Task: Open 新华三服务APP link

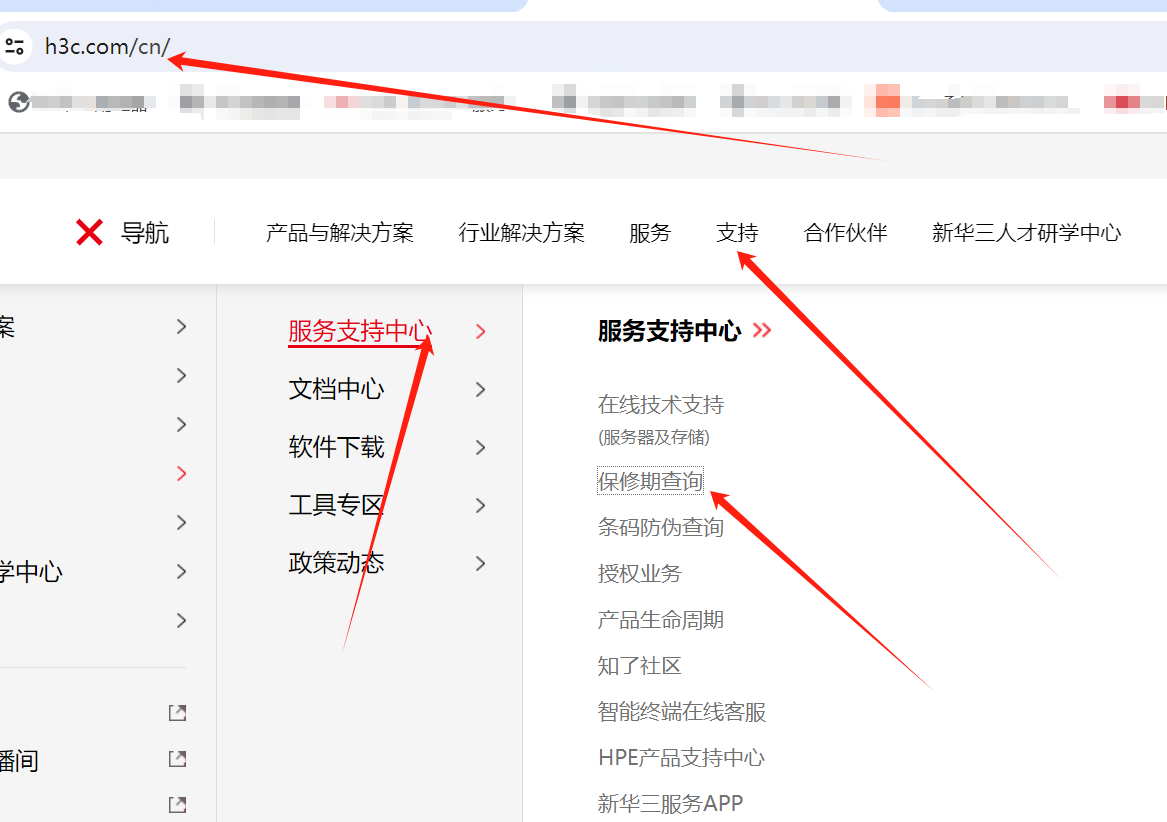Action: (x=671, y=804)
